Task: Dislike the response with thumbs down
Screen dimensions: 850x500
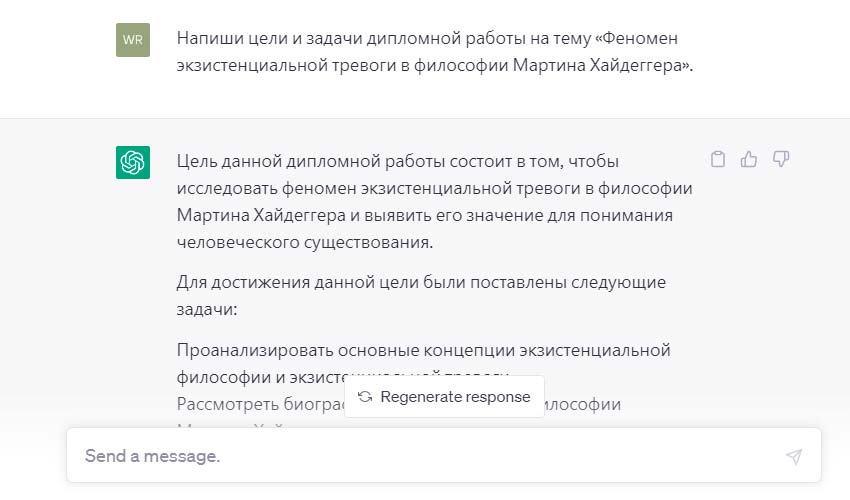Action: pos(781,159)
